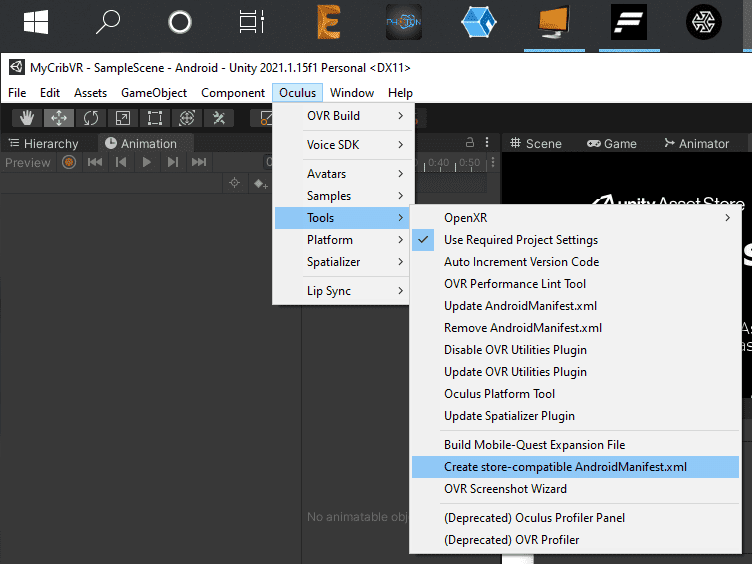
Task: Launch the orange E app on taskbar
Action: [x=329, y=22]
